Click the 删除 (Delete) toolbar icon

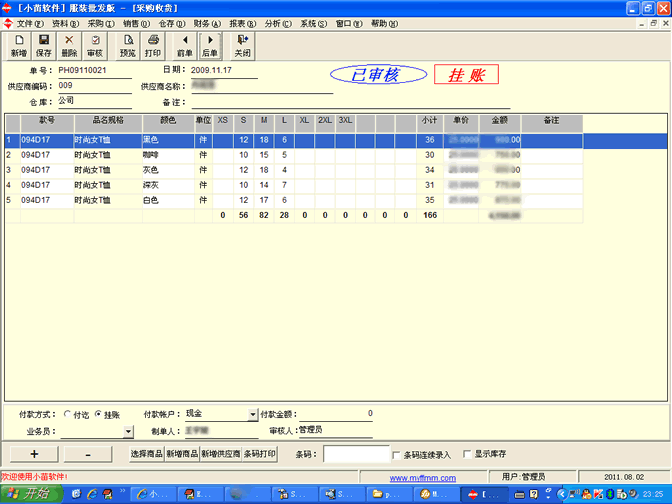69,45
